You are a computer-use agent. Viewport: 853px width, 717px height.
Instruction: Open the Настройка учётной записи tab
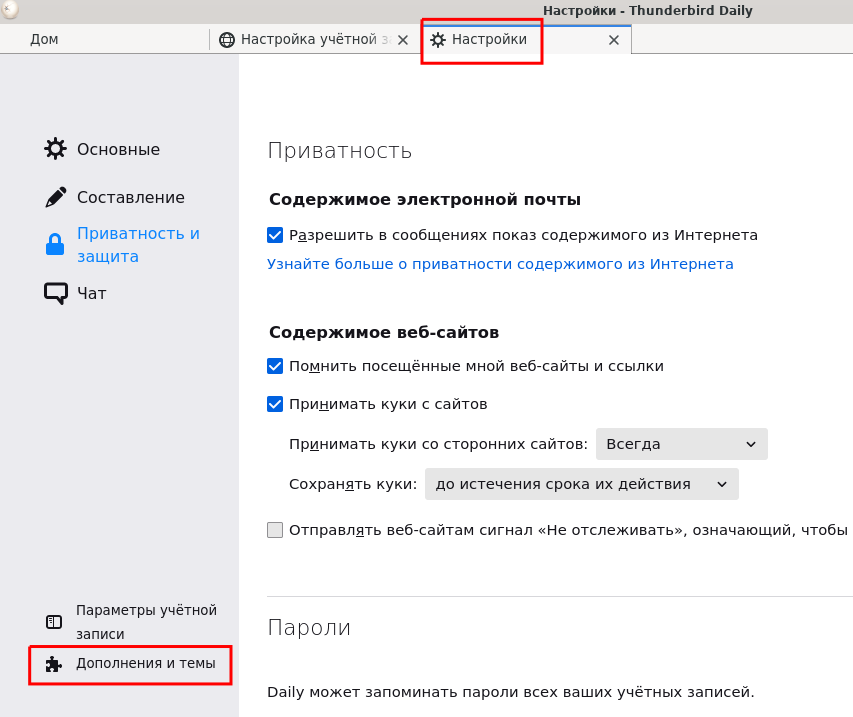click(310, 40)
